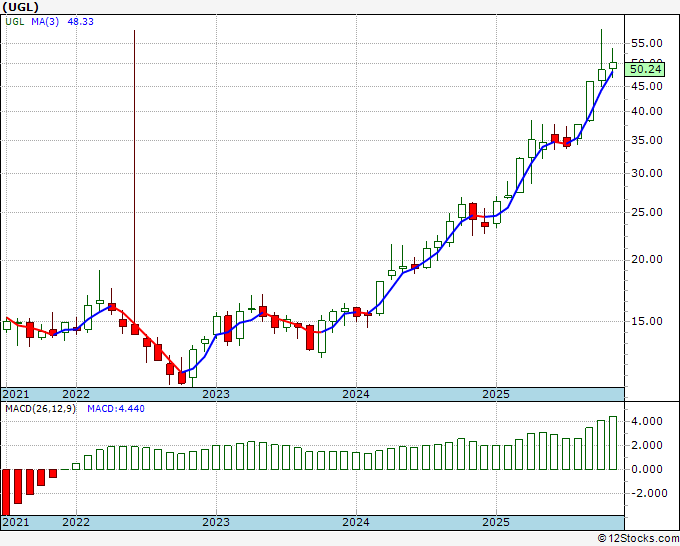Click the MA(3) indicator label
680x546 pixels.
click(45, 22)
